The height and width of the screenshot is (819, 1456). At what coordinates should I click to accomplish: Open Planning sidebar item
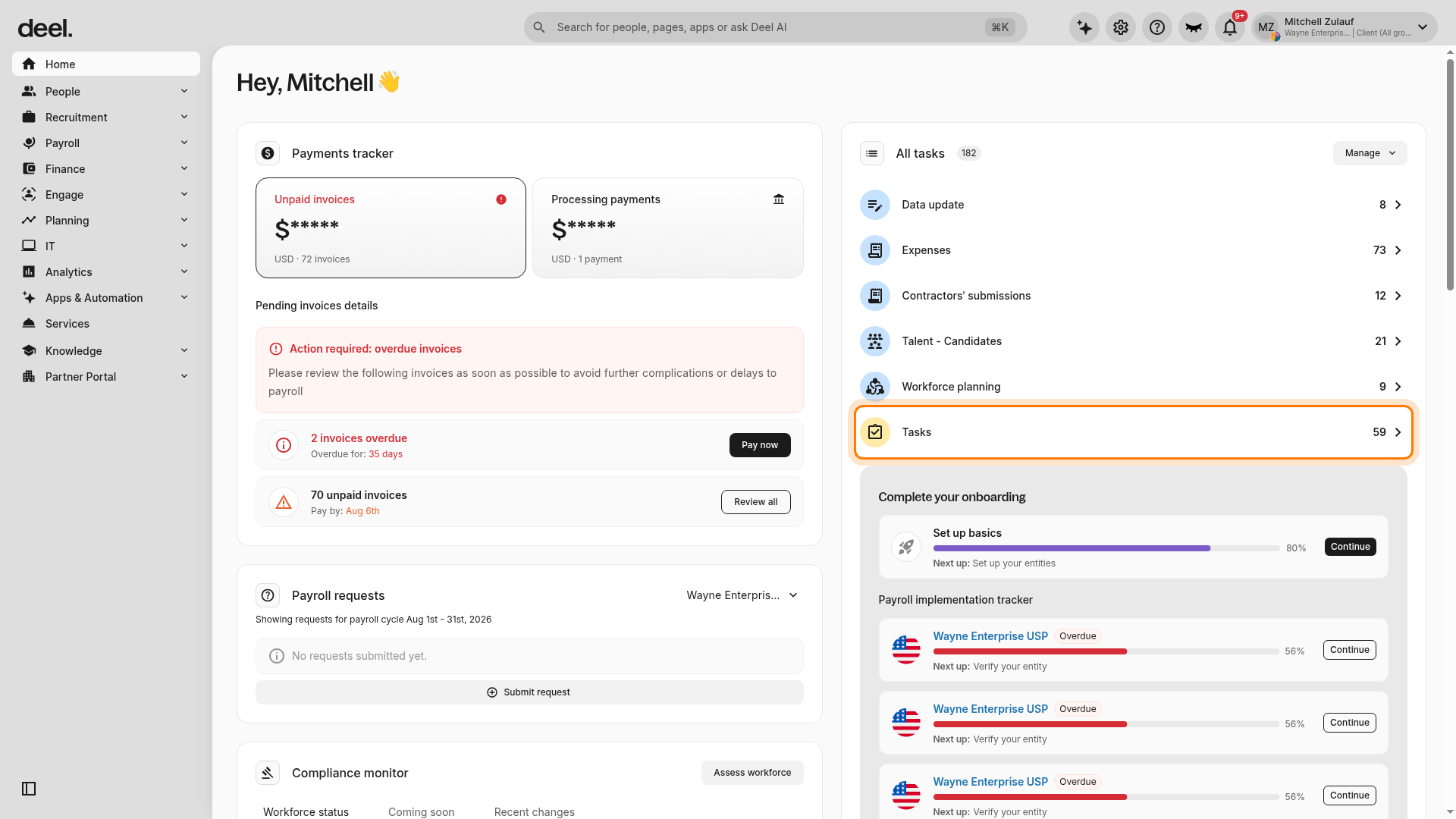point(106,220)
